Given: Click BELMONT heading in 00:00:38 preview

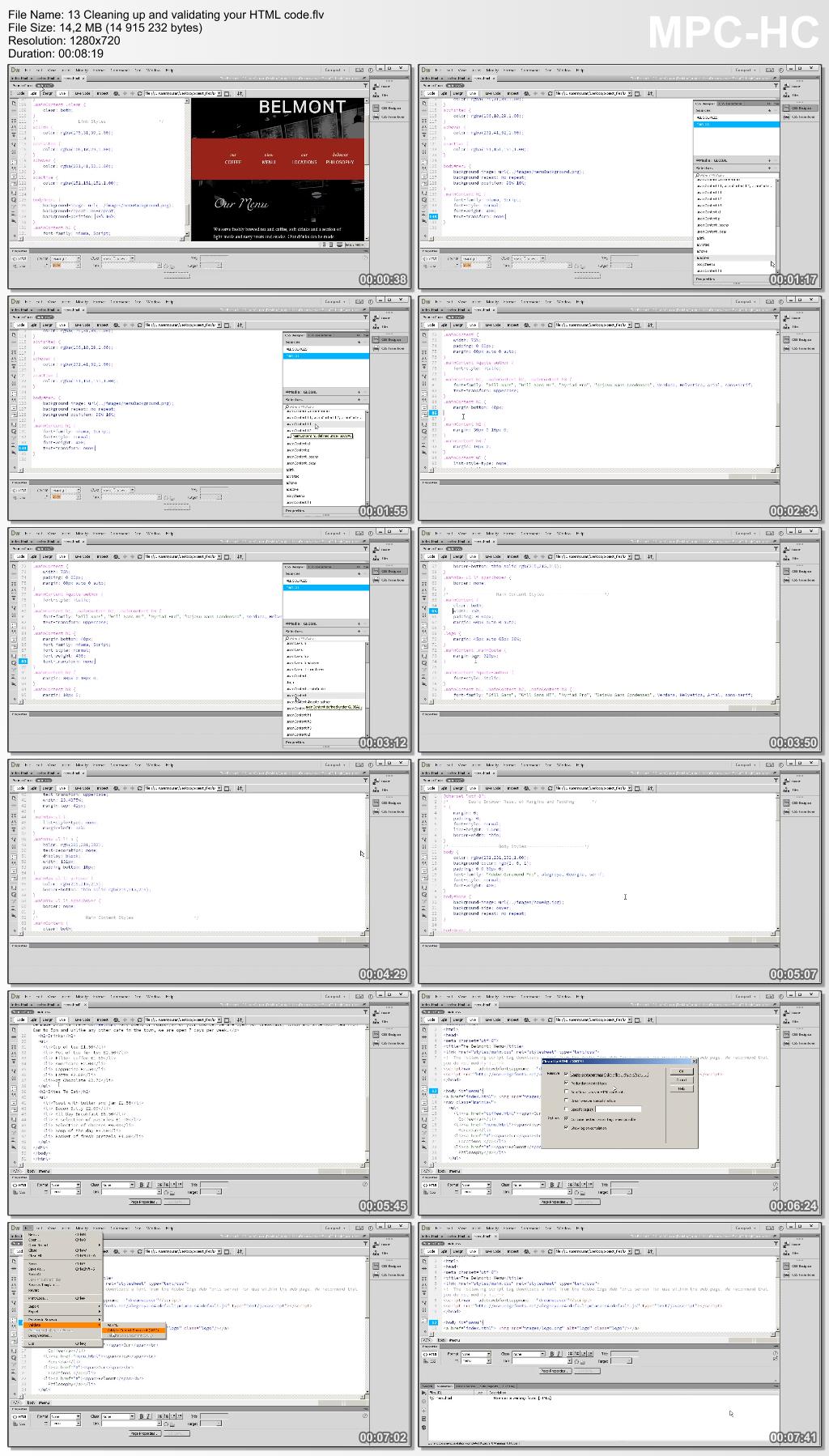Looking at the screenshot, I should 302,106.
